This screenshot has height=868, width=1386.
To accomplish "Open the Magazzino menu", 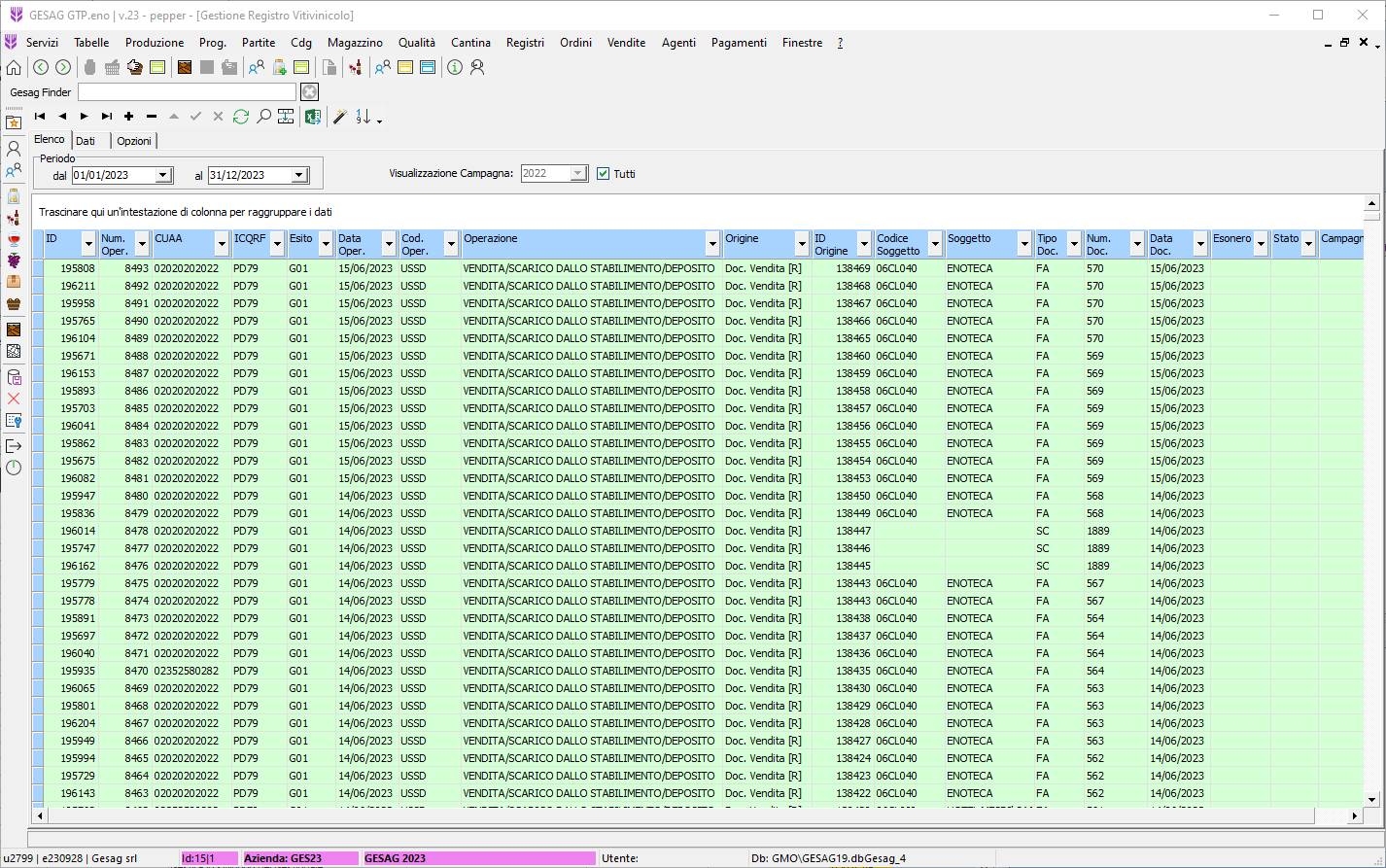I will pyautogui.click(x=355, y=43).
